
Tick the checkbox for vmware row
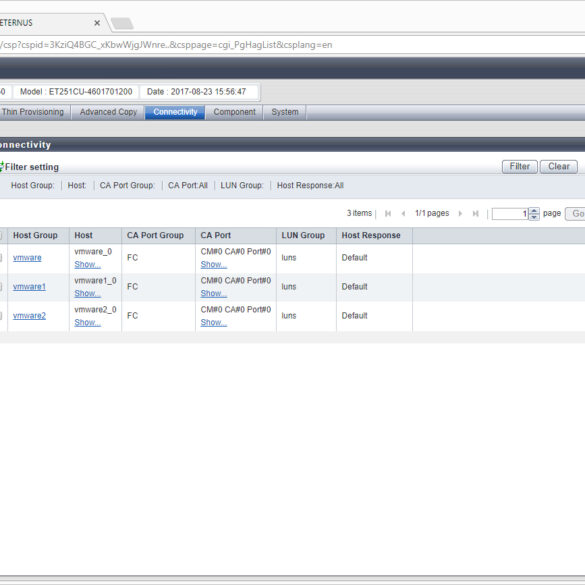click(1, 257)
